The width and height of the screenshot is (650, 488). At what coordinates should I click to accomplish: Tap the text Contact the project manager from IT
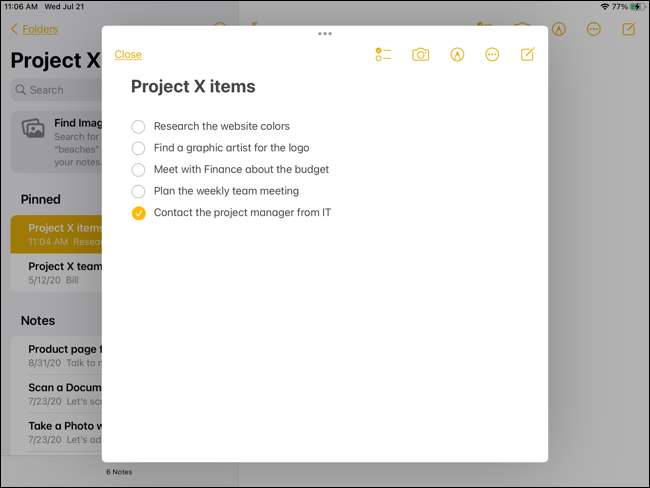click(243, 212)
